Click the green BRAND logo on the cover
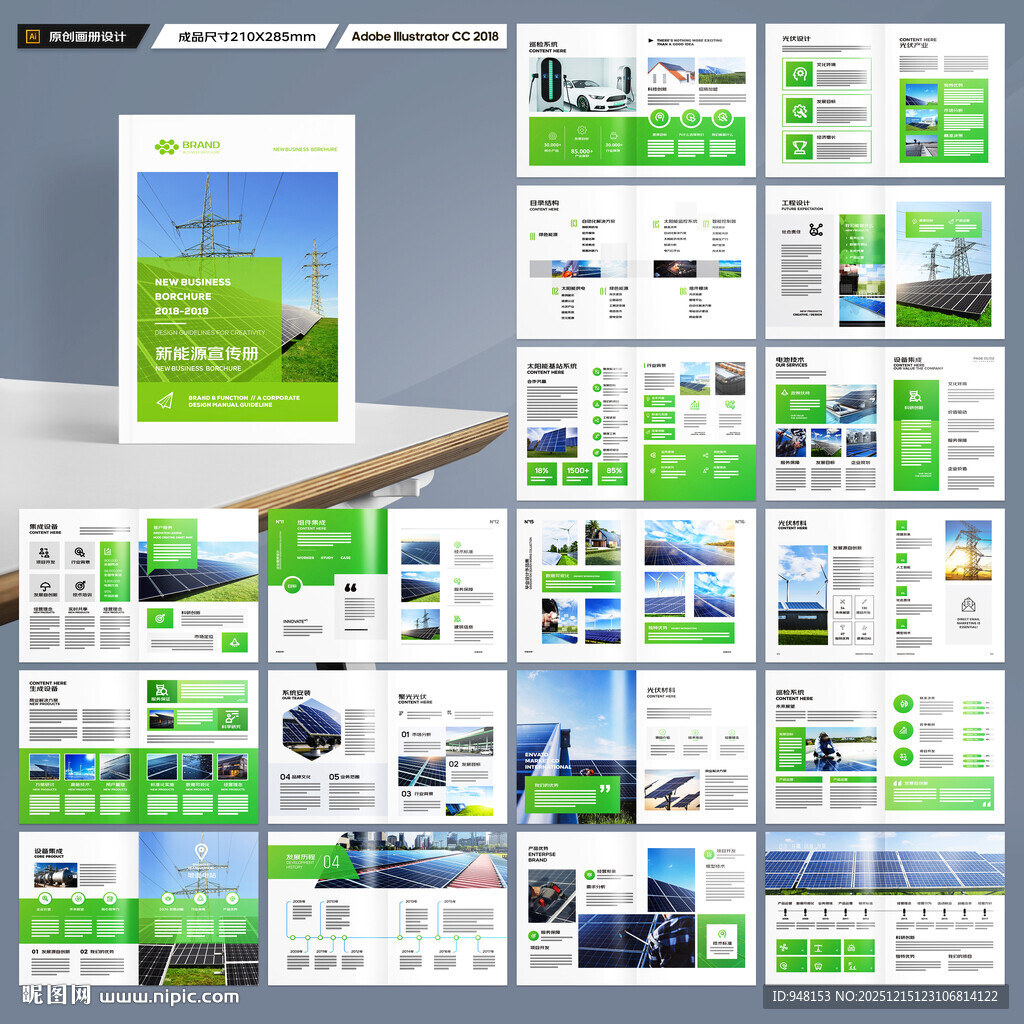This screenshot has width=1024, height=1024. tap(187, 146)
